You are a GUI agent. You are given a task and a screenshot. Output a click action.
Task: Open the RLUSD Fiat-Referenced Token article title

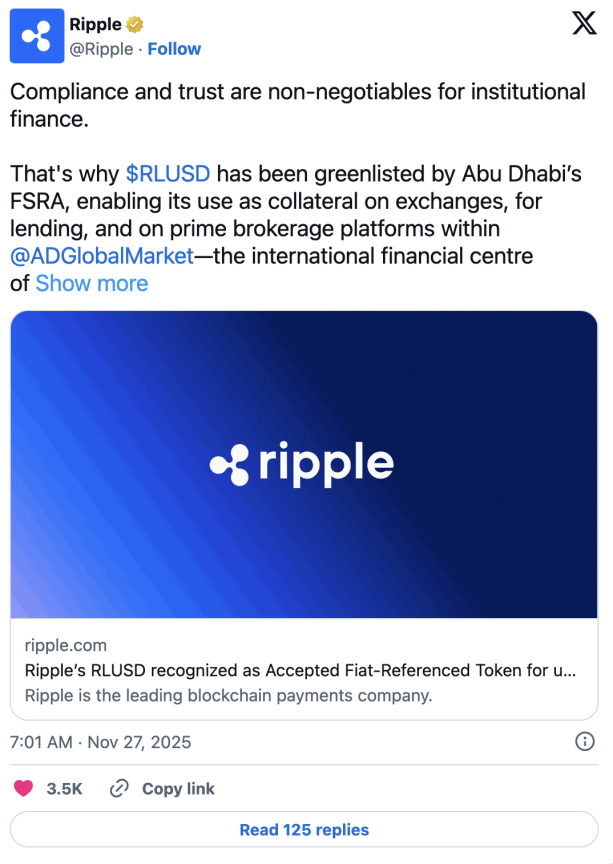[299, 670]
